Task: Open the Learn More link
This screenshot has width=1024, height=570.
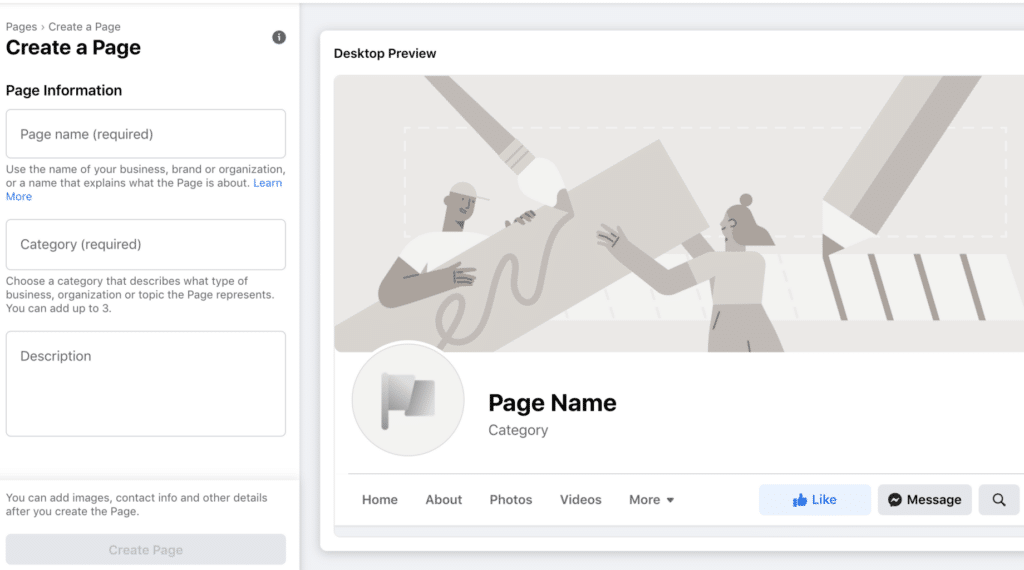Action: (x=267, y=183)
